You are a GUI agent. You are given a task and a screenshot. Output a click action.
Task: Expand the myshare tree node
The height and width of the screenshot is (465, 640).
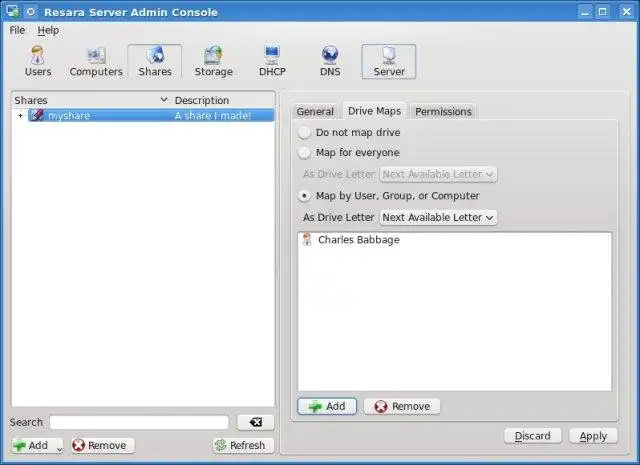coord(20,116)
